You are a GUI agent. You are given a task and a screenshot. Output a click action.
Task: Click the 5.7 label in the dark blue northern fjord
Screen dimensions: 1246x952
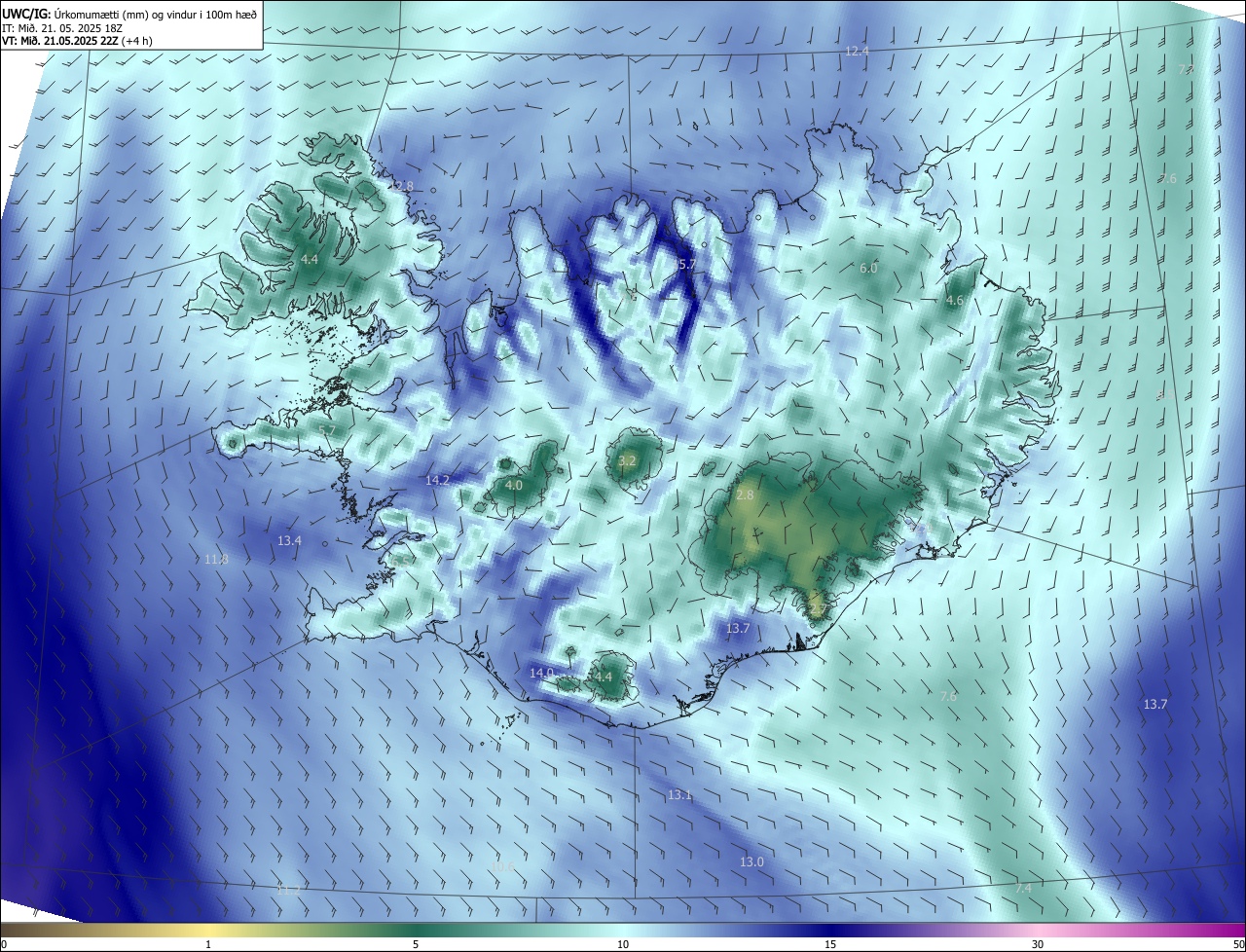coord(686,265)
